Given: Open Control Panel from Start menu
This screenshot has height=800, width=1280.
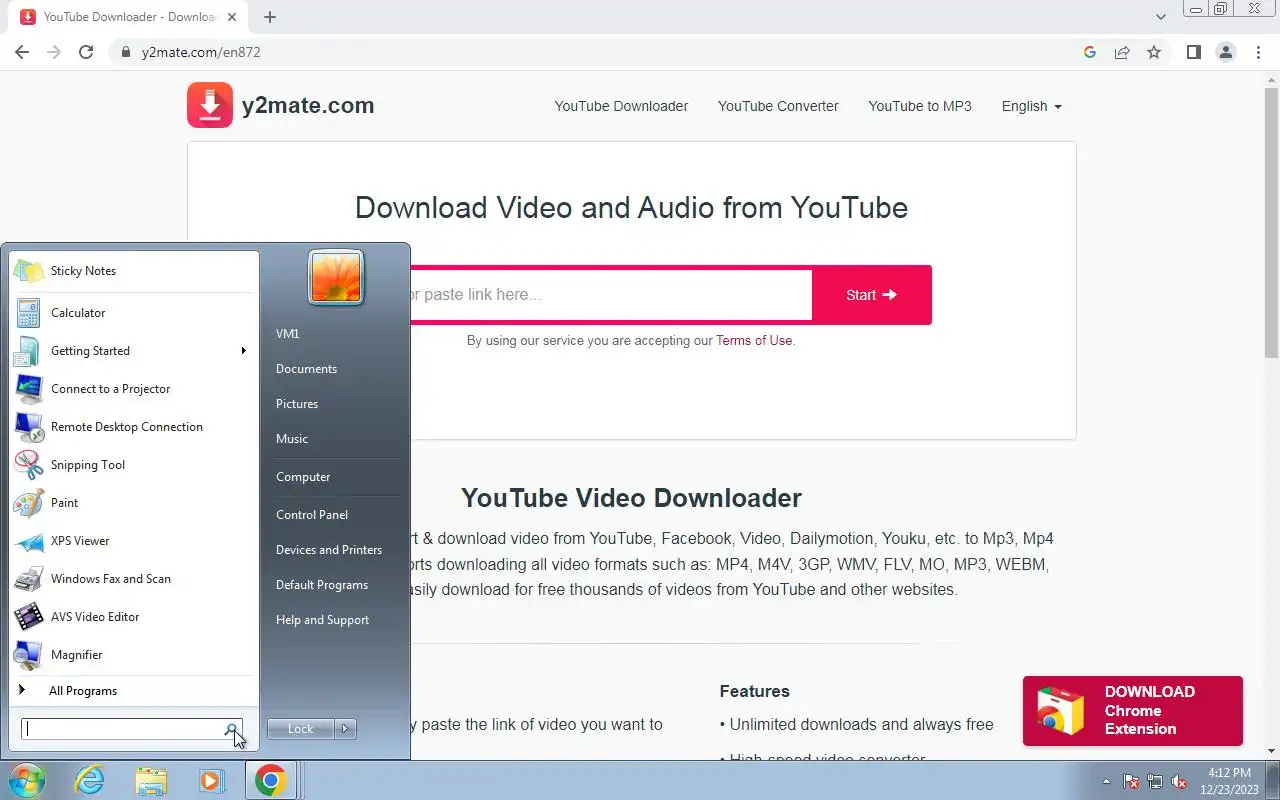Looking at the screenshot, I should click(312, 515).
